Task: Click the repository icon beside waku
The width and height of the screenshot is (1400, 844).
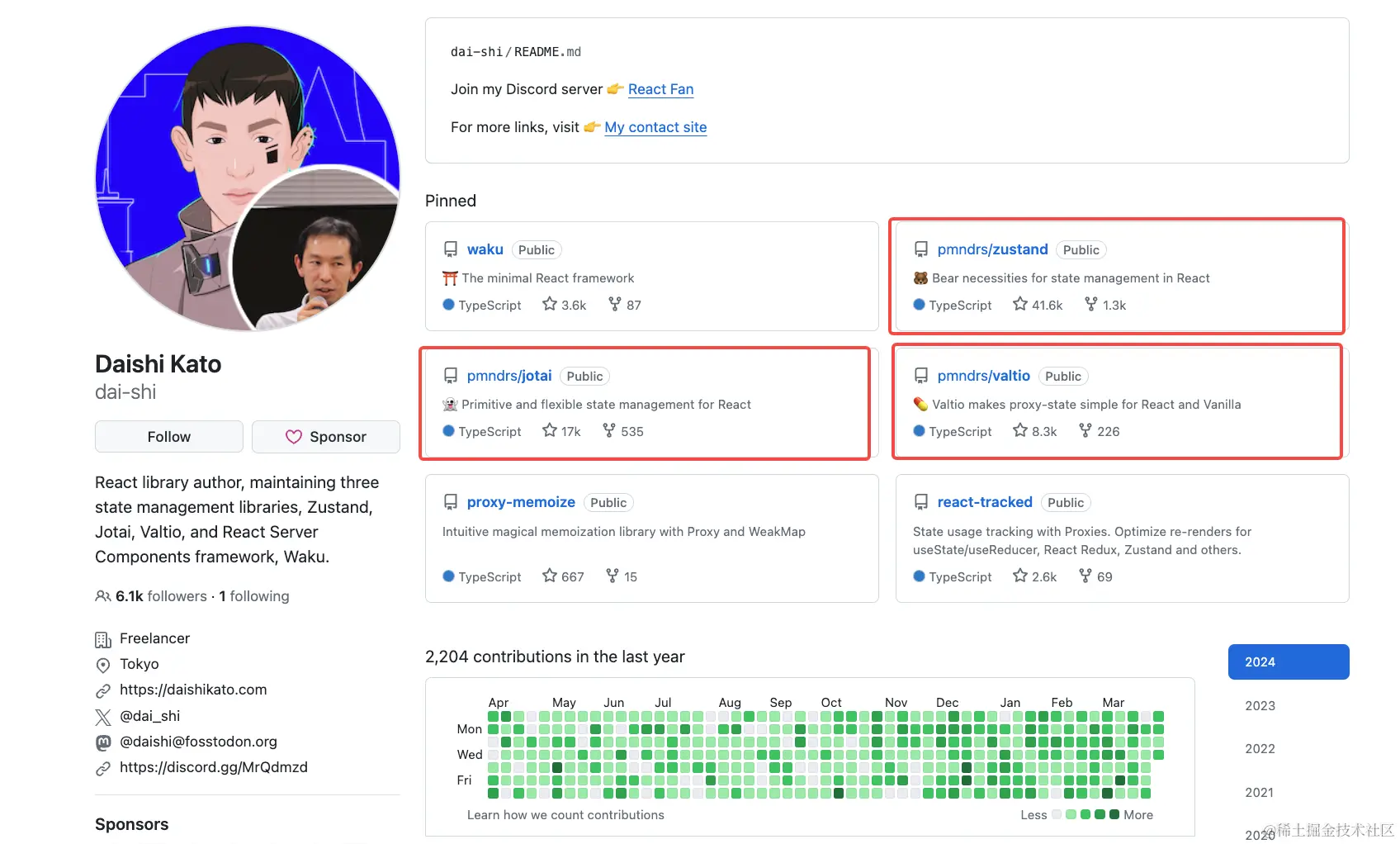Action: click(451, 249)
